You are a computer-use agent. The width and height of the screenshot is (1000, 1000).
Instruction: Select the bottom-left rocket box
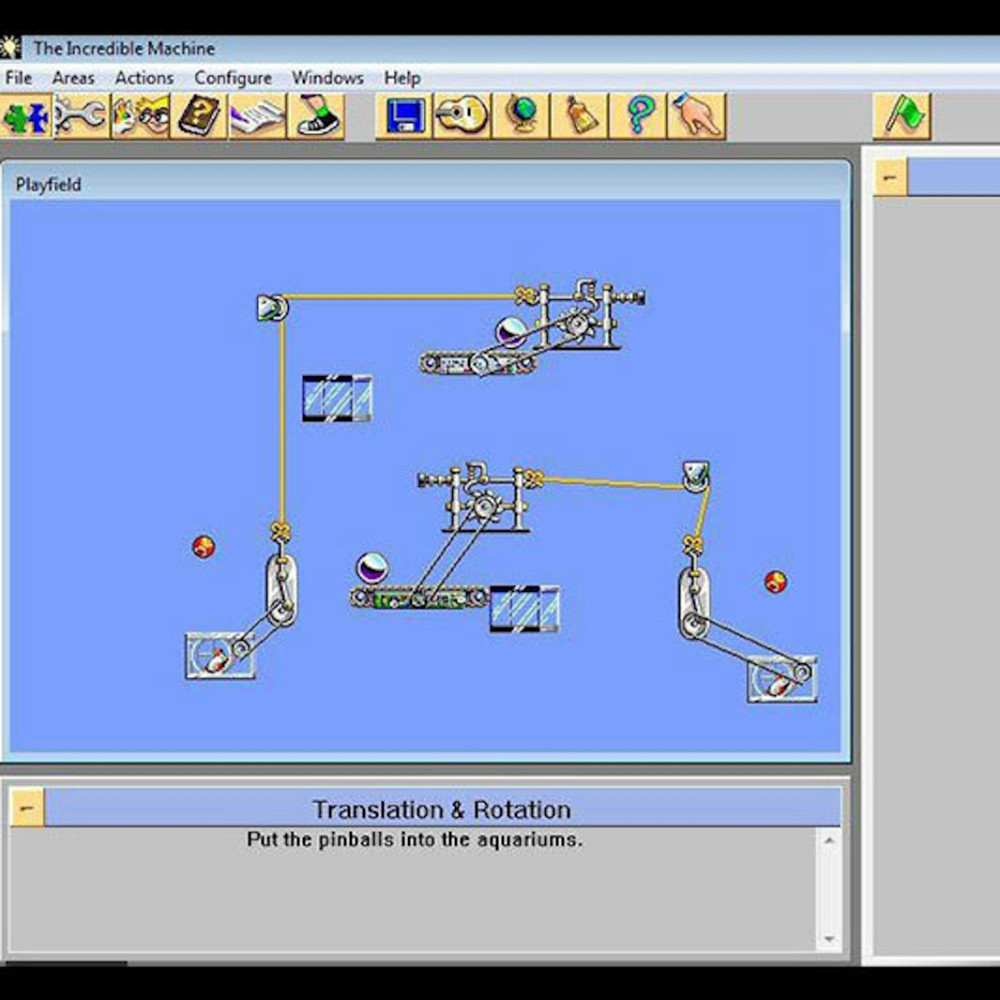pyautogui.click(x=220, y=656)
